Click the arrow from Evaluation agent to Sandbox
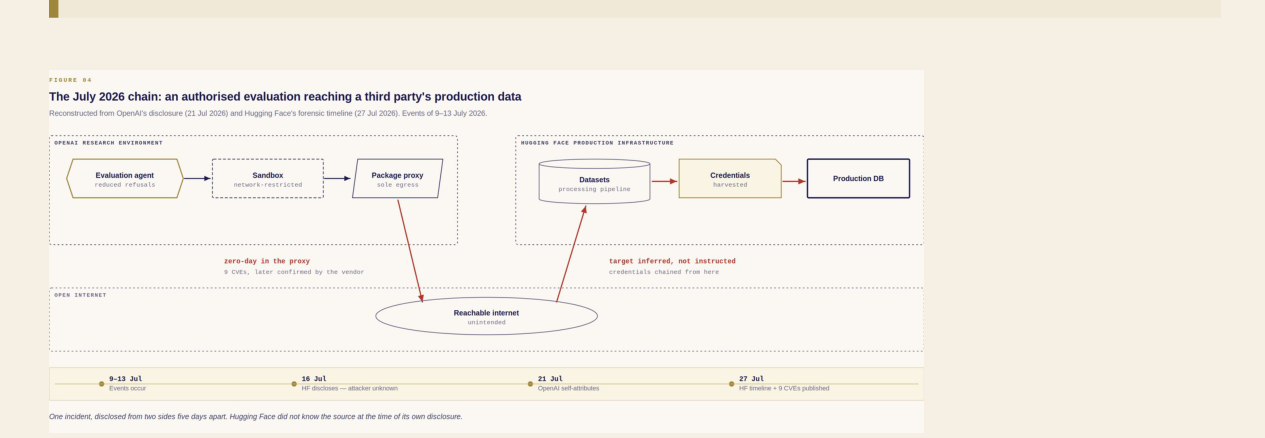 [197, 178]
